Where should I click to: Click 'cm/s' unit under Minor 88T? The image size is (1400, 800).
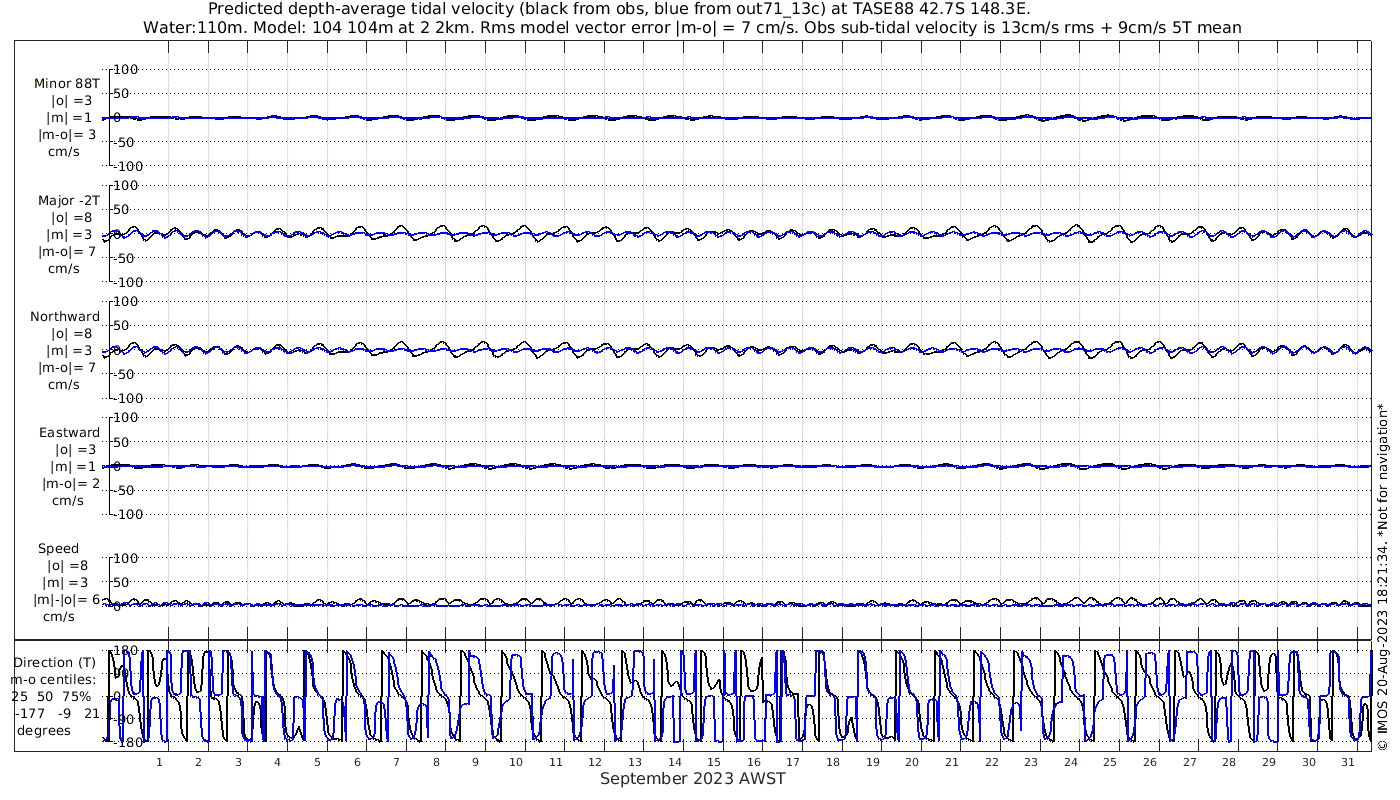[64, 152]
